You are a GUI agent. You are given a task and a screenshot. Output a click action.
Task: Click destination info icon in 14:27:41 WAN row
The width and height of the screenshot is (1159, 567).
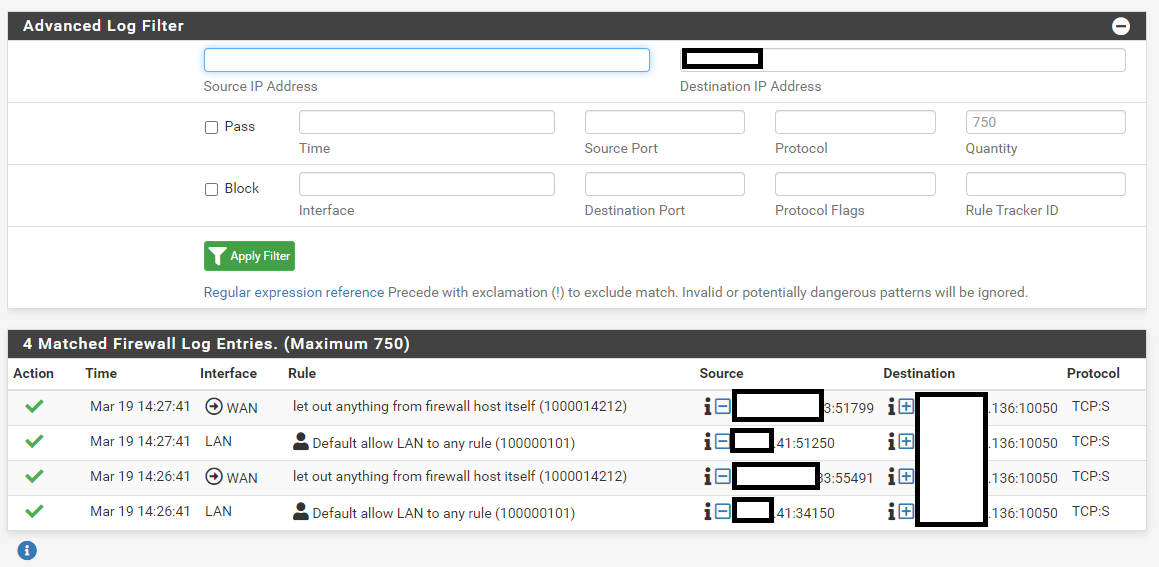point(891,407)
